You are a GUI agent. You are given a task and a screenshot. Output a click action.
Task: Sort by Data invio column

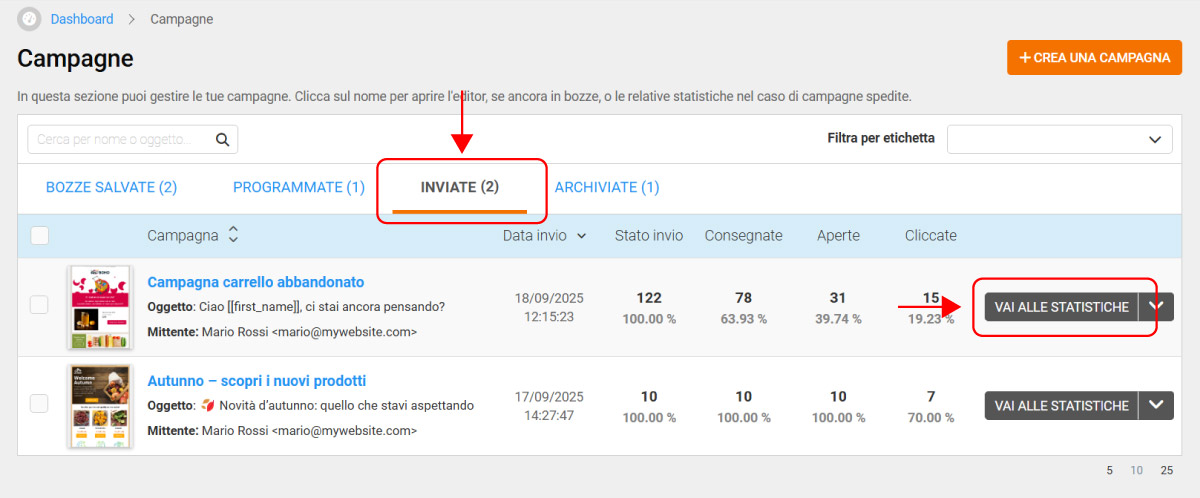click(x=544, y=236)
